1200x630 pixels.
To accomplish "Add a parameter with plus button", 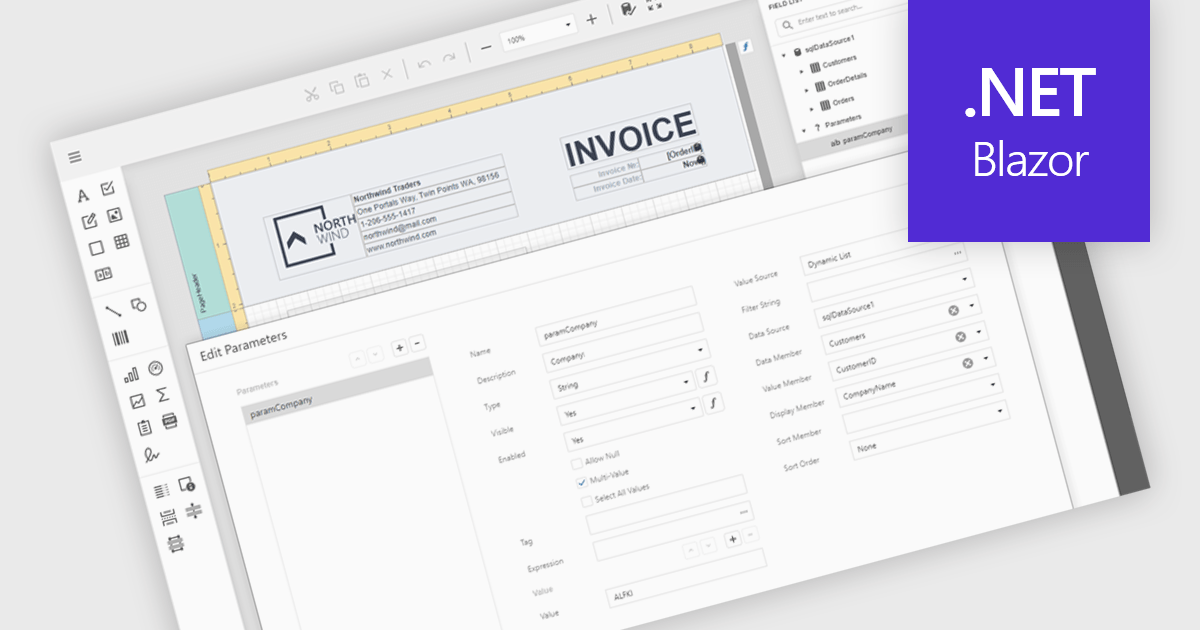I will pos(399,348).
